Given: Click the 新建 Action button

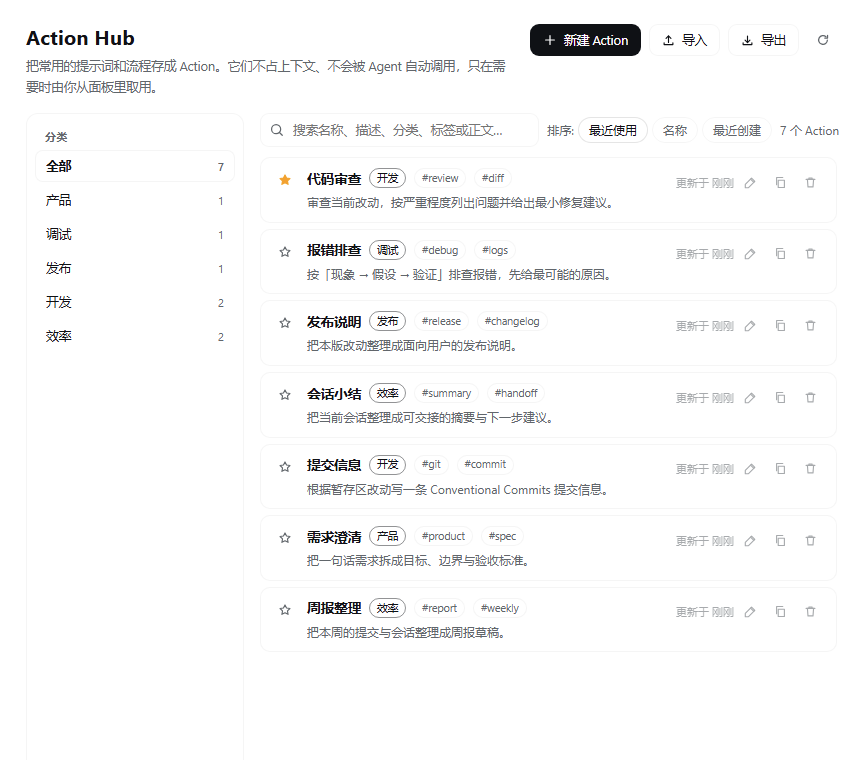Looking at the screenshot, I should (585, 40).
